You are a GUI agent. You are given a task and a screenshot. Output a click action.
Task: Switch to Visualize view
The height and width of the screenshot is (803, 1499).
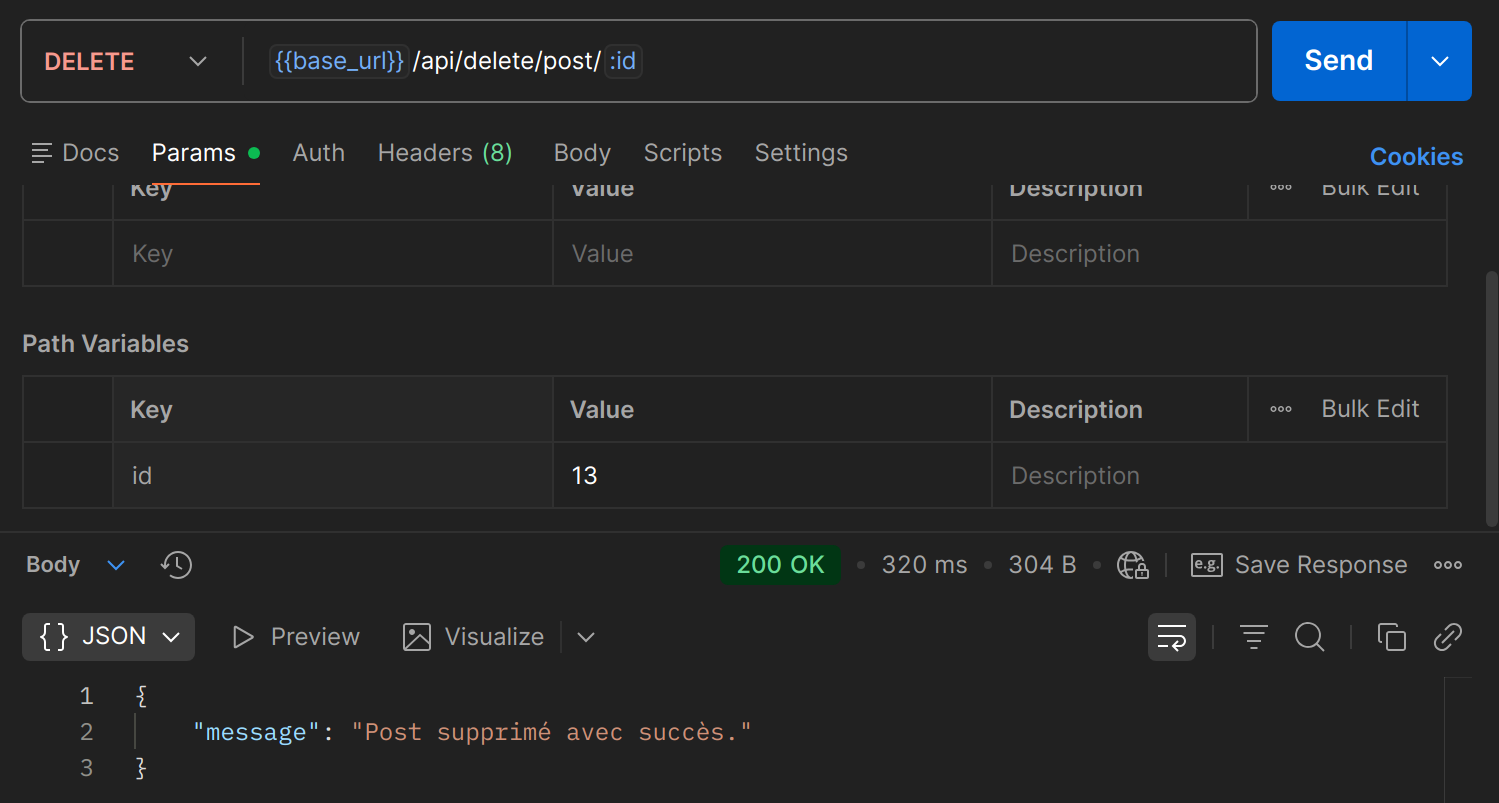473,637
